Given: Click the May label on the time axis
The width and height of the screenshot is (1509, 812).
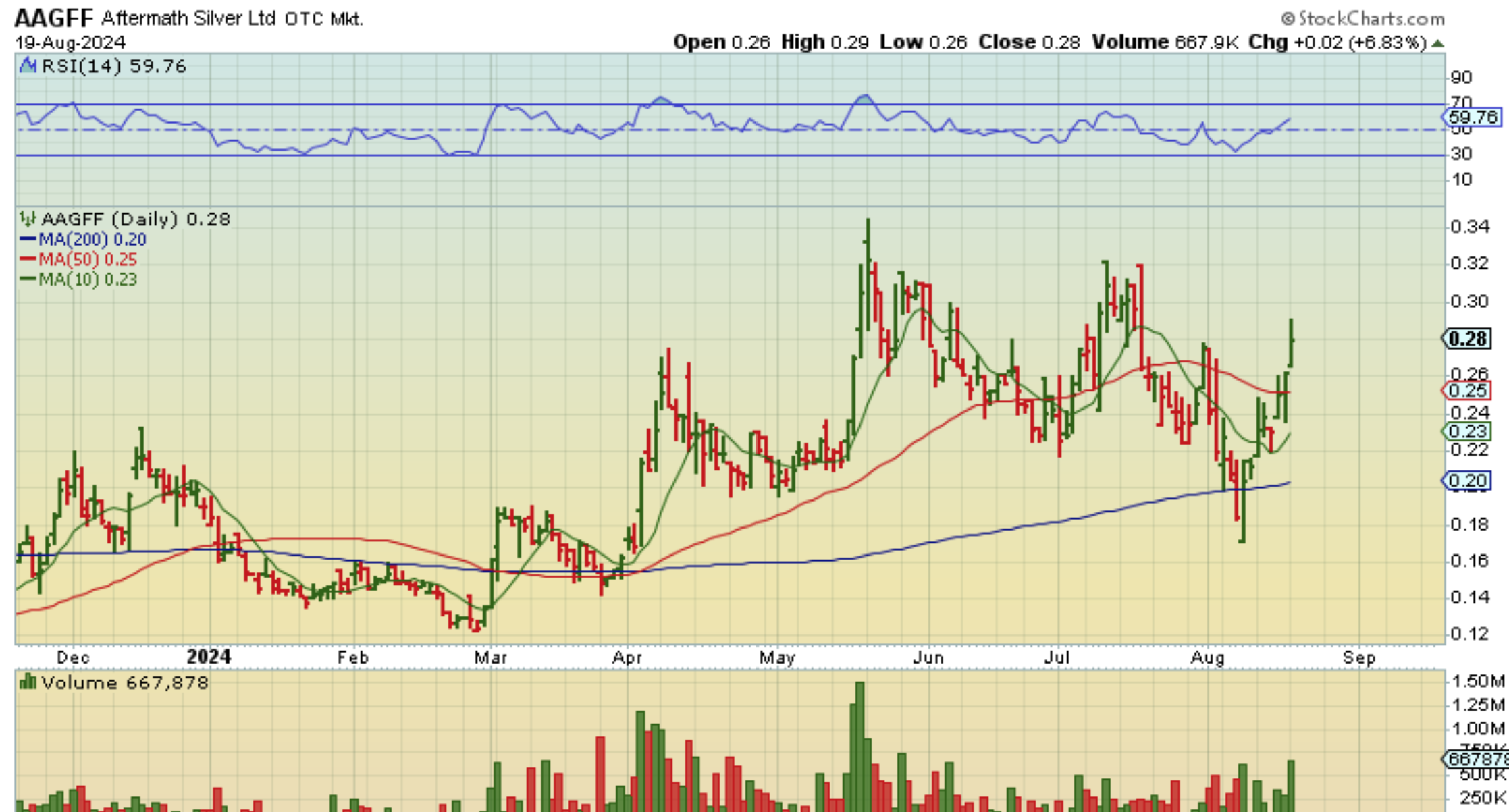Looking at the screenshot, I should pos(776,657).
